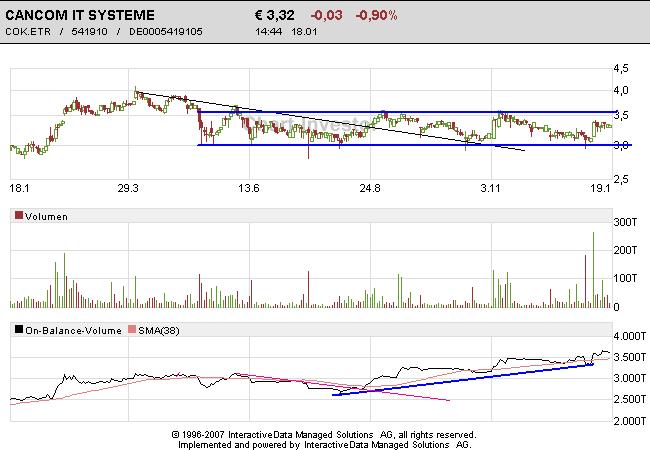Viewport: 650px width, 450px height.
Task: Click the 4,0 price axis label
Action: 621,90
